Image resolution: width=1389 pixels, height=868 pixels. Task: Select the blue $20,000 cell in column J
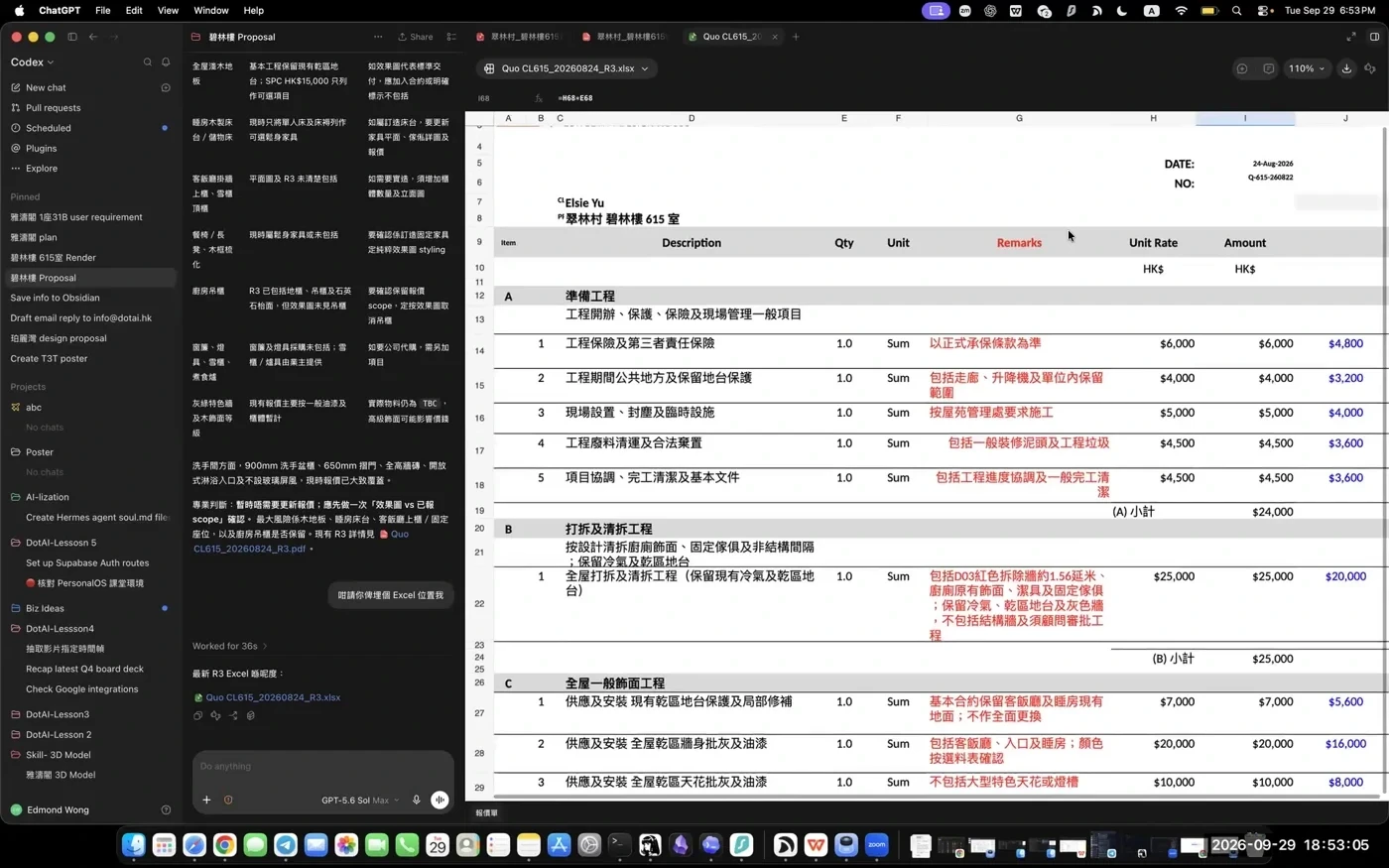1345,576
